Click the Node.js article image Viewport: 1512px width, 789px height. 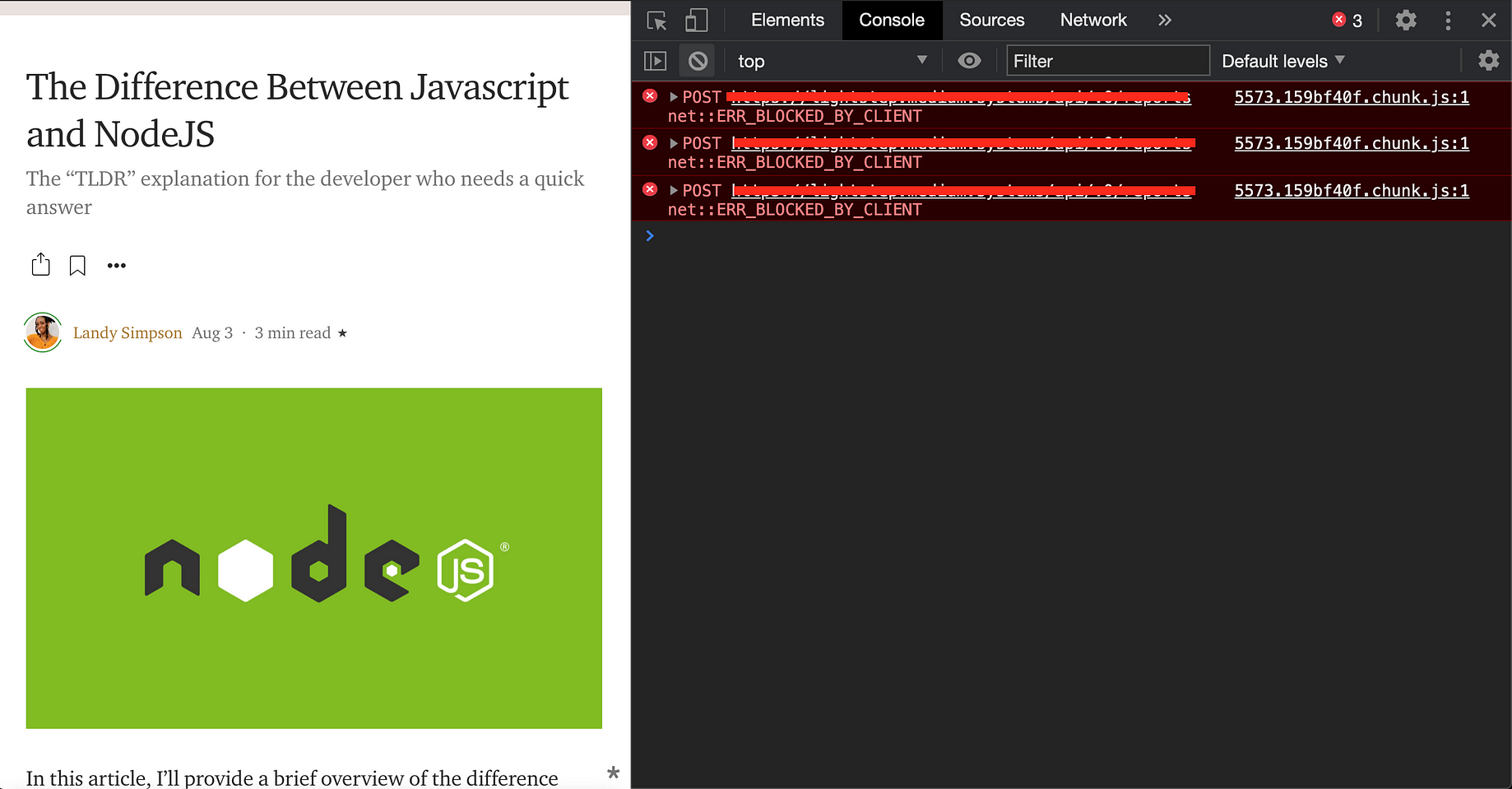[x=314, y=558]
